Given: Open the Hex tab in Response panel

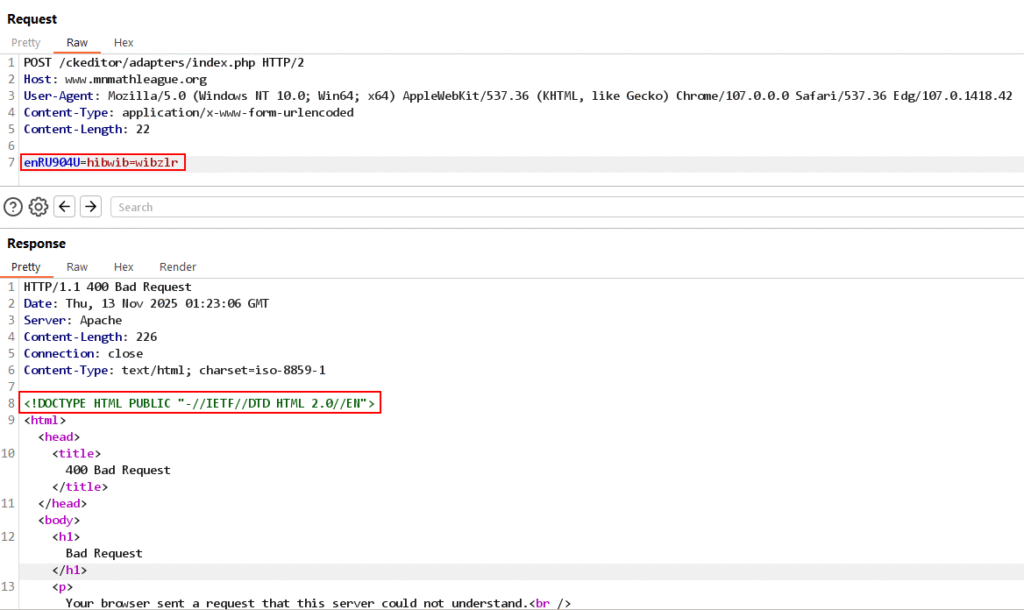Looking at the screenshot, I should click(x=124, y=267).
